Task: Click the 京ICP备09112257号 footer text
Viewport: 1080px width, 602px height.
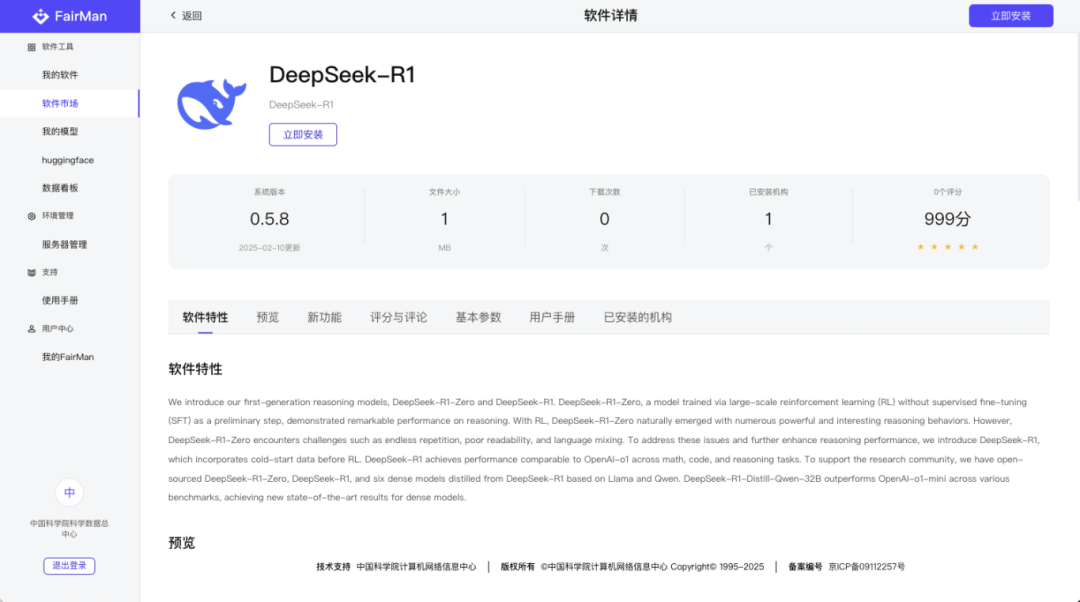Action: pyautogui.click(x=866, y=567)
